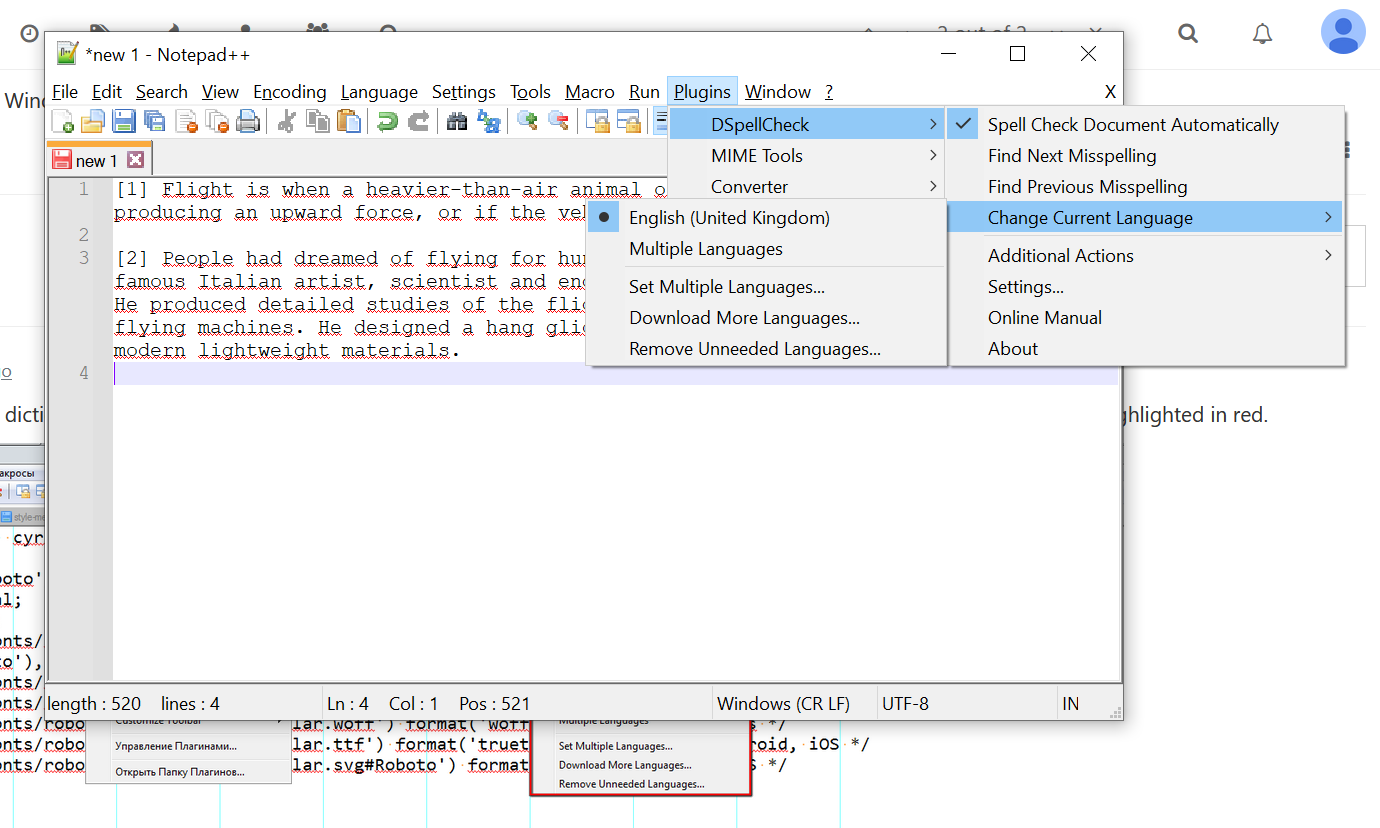
Task: Open the Encoding menu
Action: 290,92
